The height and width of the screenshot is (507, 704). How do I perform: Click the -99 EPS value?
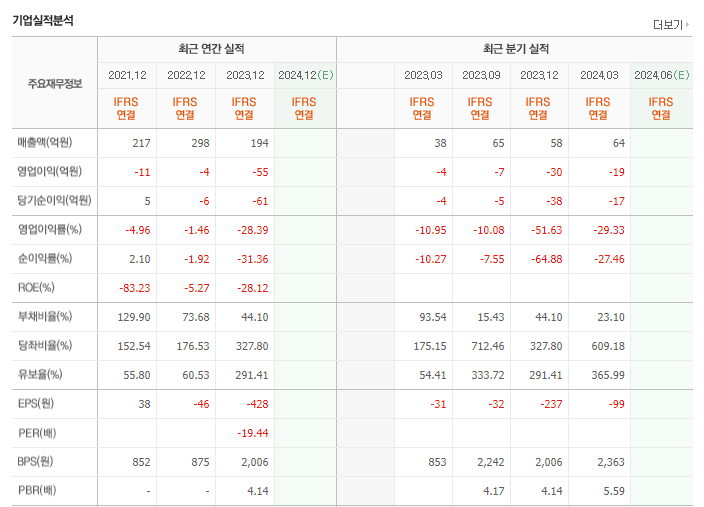(x=616, y=404)
